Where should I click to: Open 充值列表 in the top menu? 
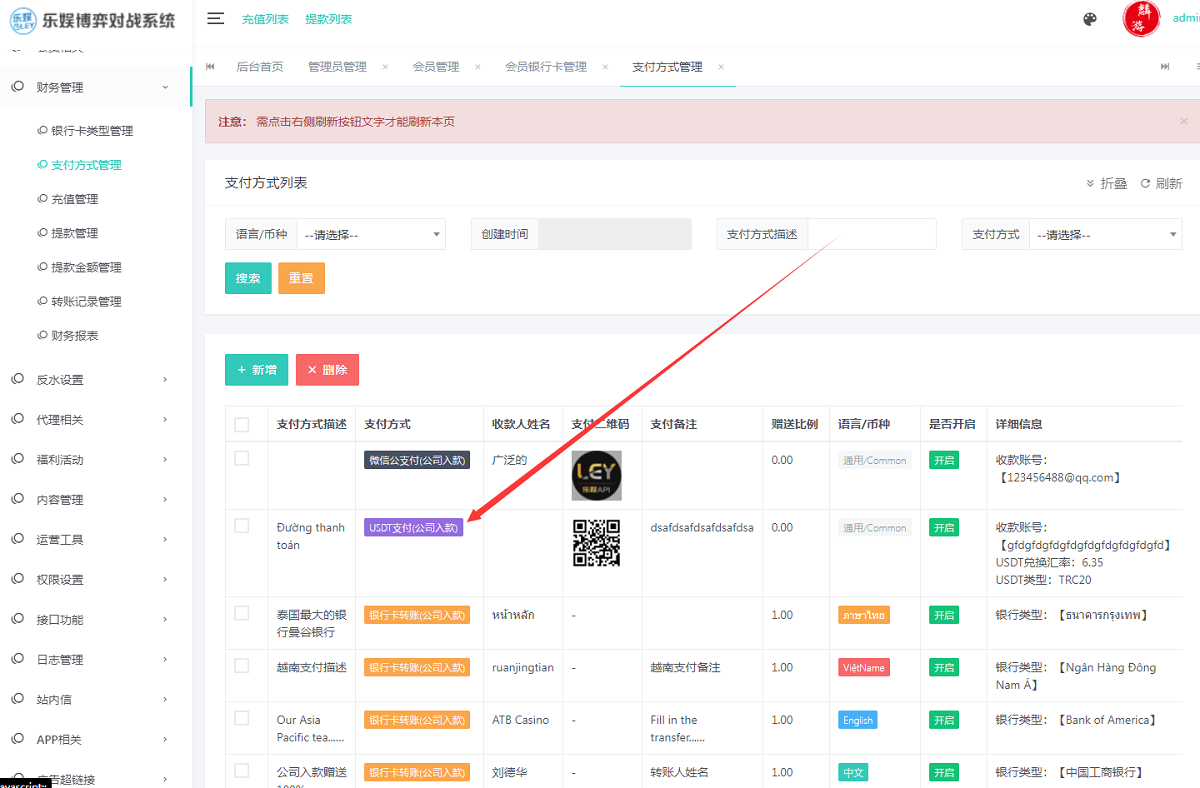[264, 18]
